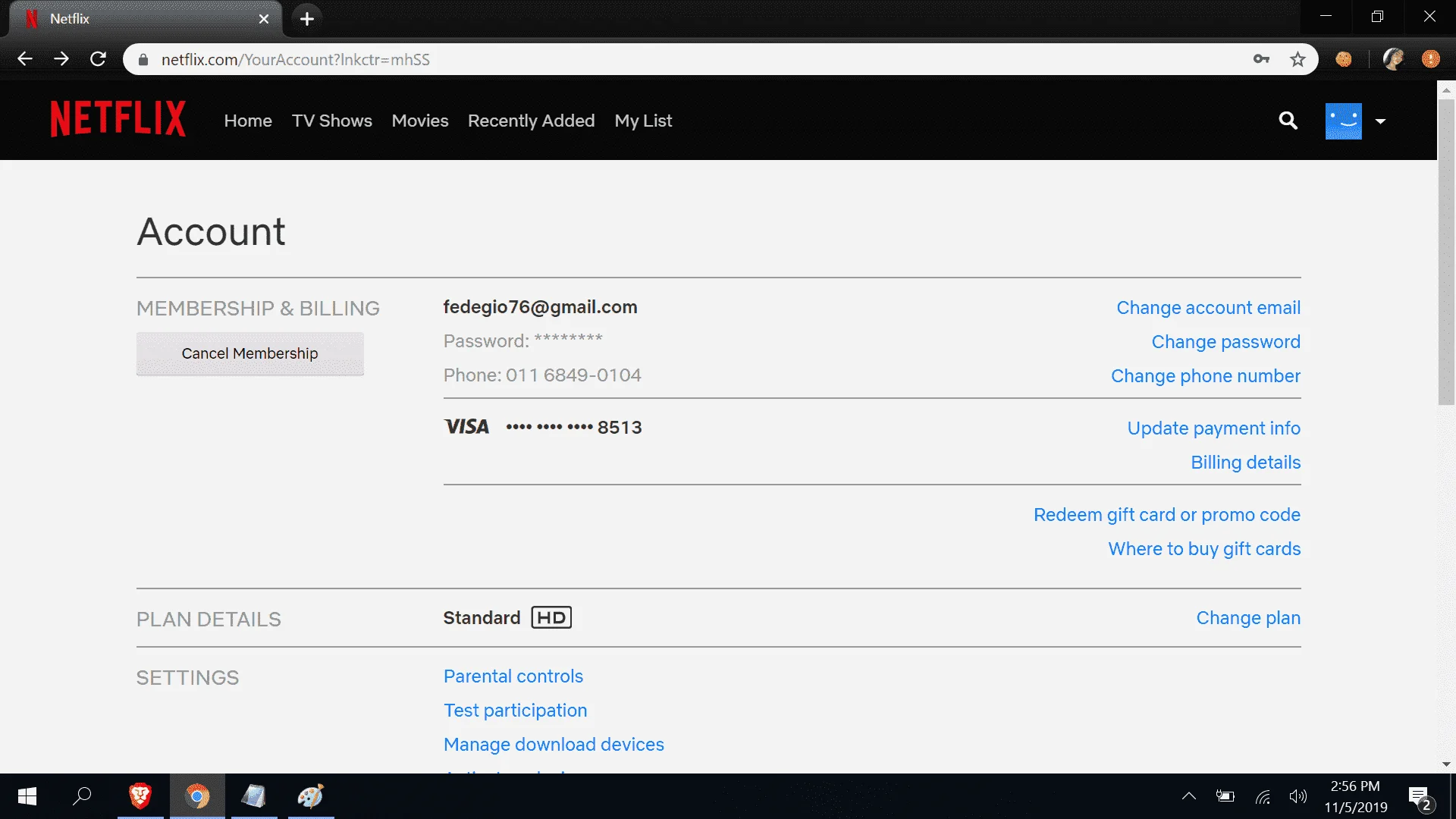Expand the profile dropdown arrow
This screenshot has height=819, width=1456.
(x=1380, y=121)
